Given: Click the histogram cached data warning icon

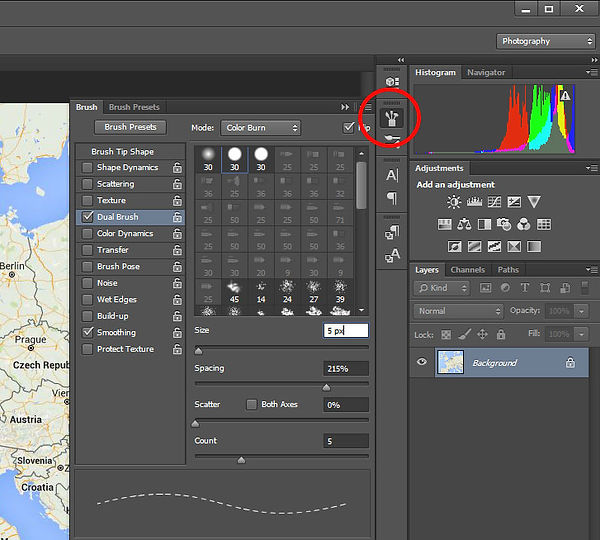Looking at the screenshot, I should 565,95.
